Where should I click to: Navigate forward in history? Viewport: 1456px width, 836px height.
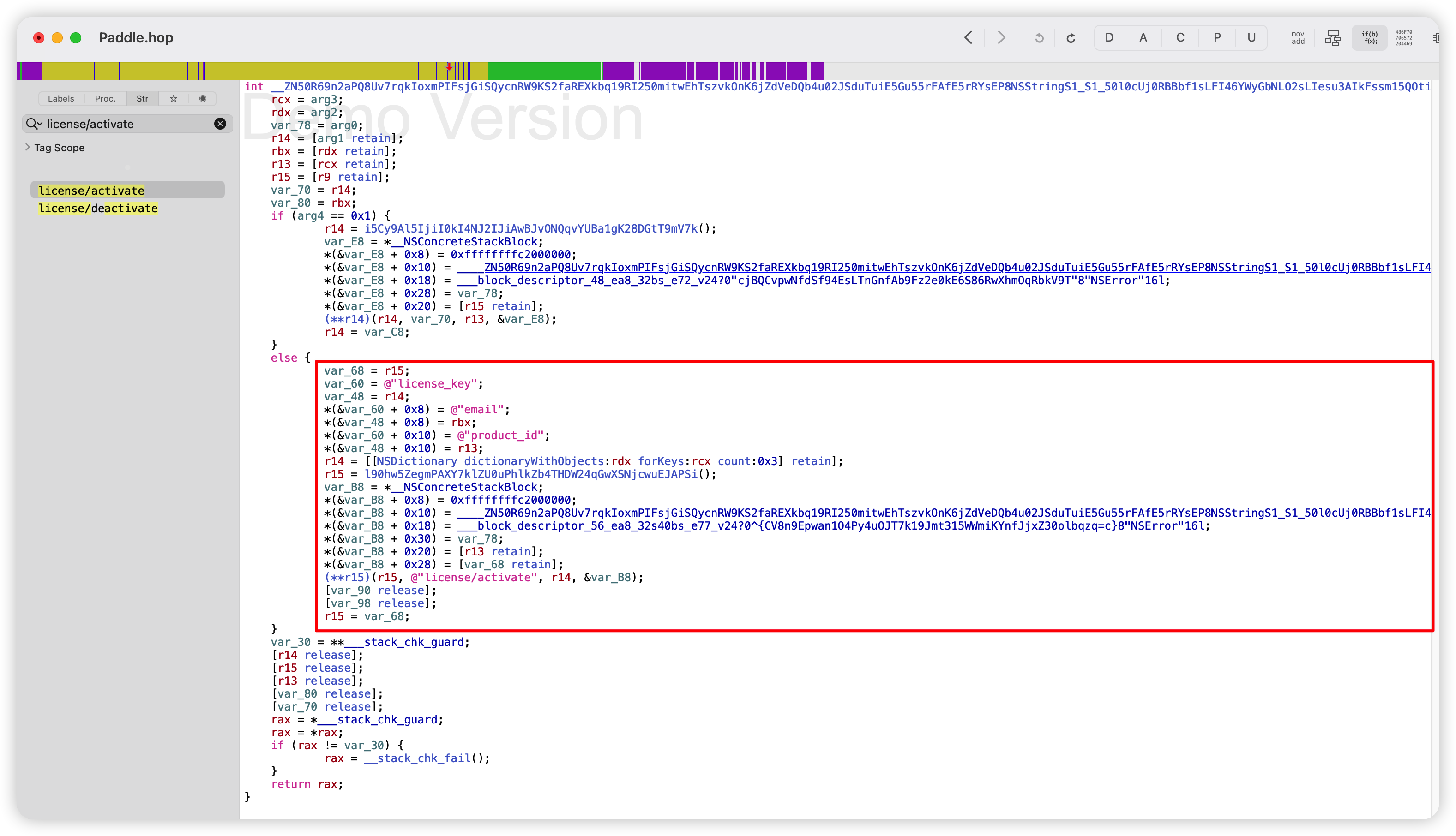click(1001, 38)
